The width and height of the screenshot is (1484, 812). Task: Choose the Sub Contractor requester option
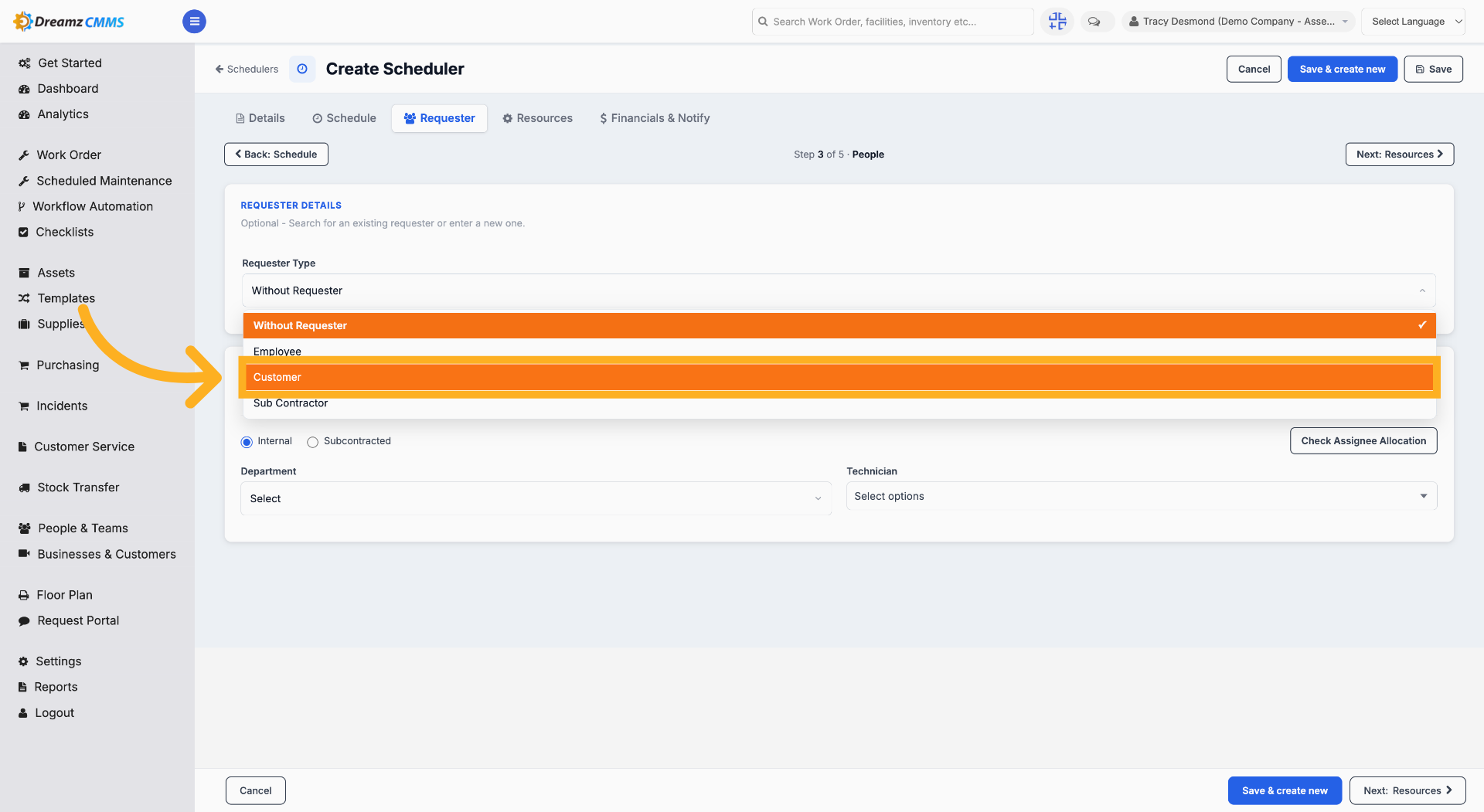(839, 403)
